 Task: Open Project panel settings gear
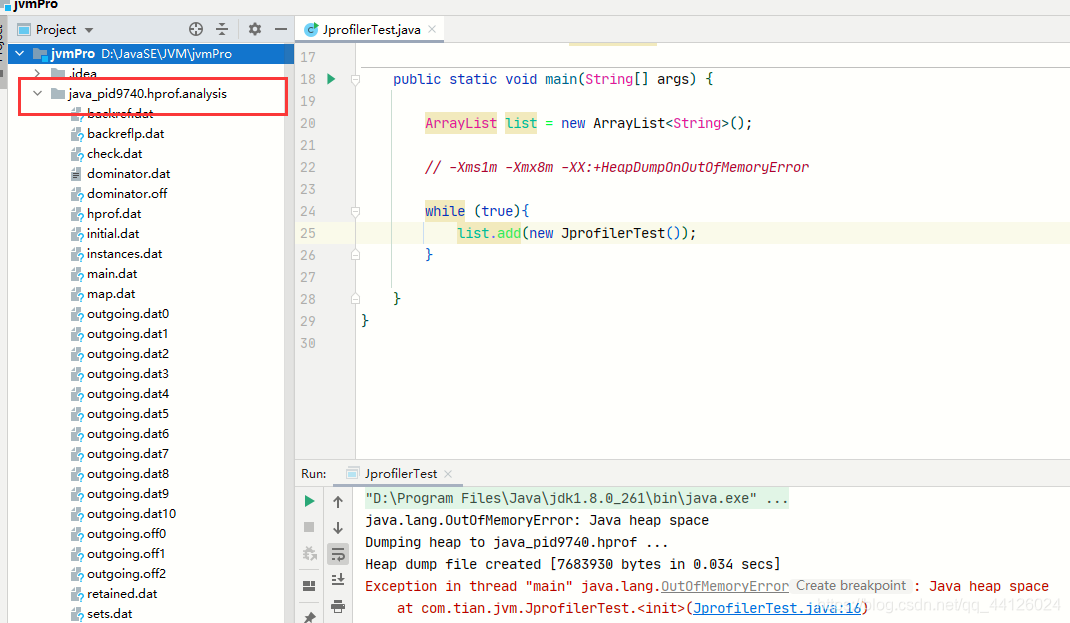(x=255, y=29)
